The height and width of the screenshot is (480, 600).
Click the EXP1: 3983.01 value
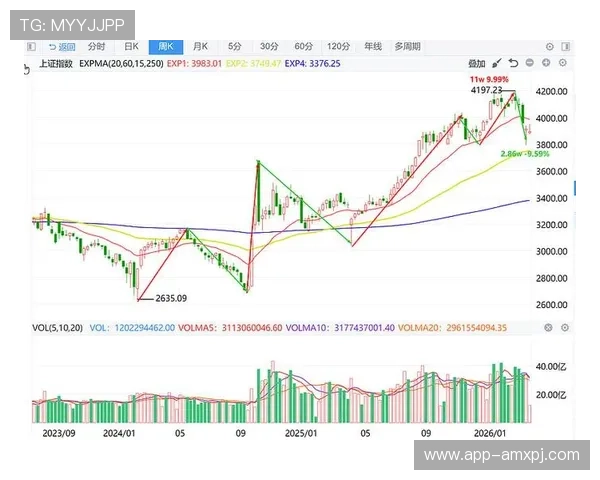194,64
